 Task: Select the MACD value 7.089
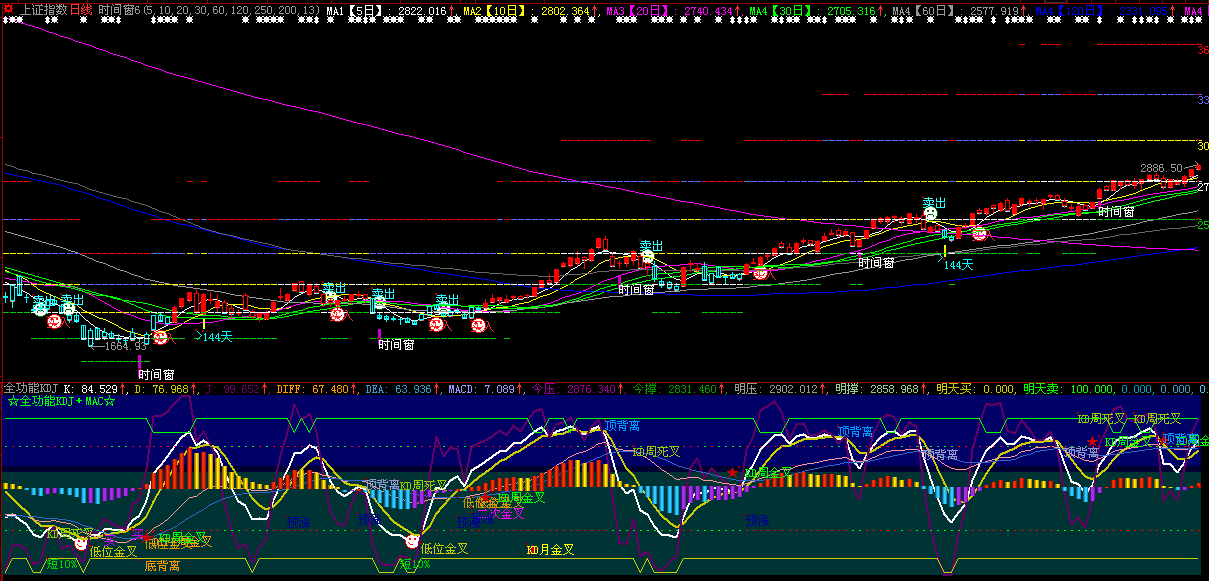tap(498, 388)
